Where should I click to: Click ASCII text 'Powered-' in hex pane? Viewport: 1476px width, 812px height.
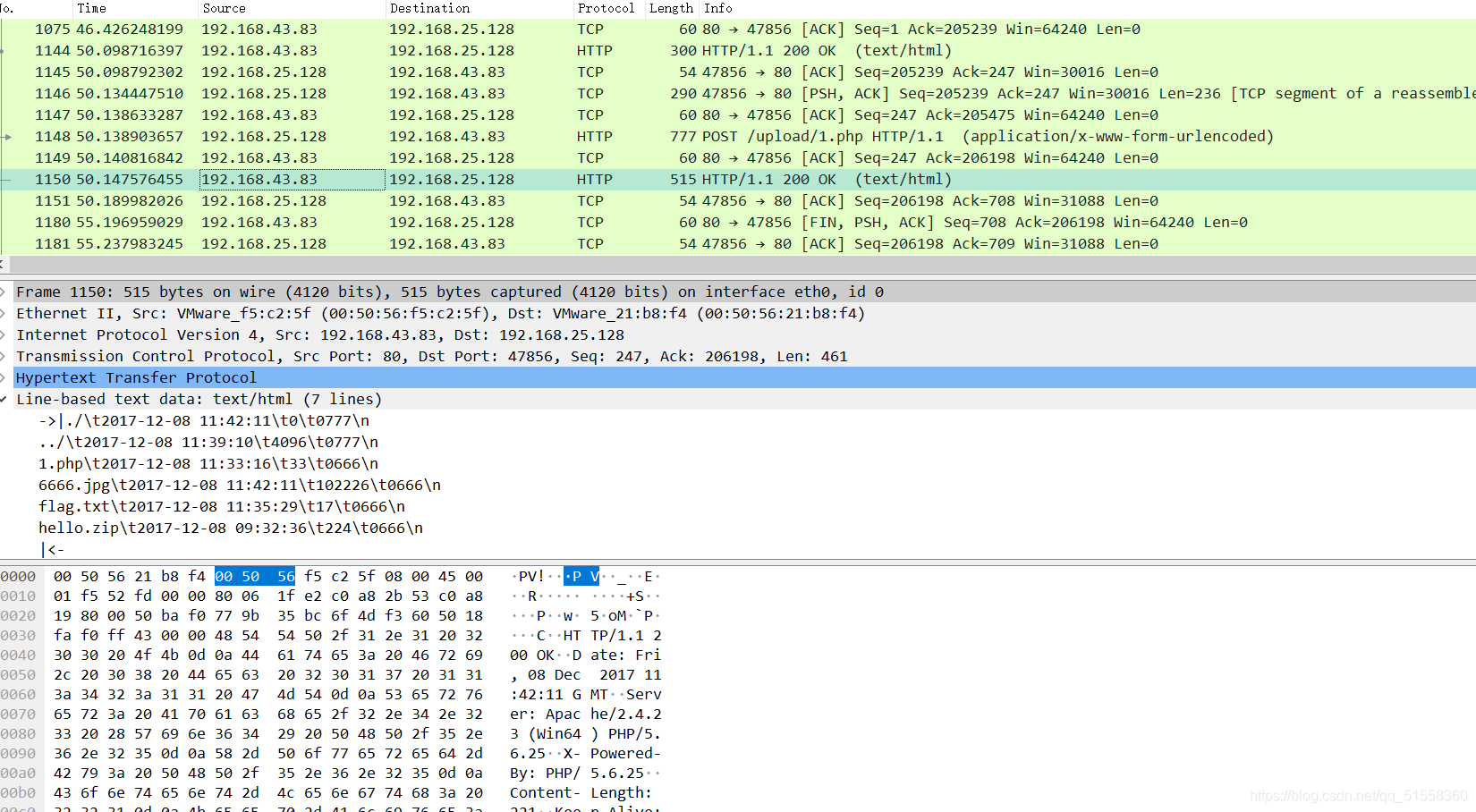tap(625, 754)
